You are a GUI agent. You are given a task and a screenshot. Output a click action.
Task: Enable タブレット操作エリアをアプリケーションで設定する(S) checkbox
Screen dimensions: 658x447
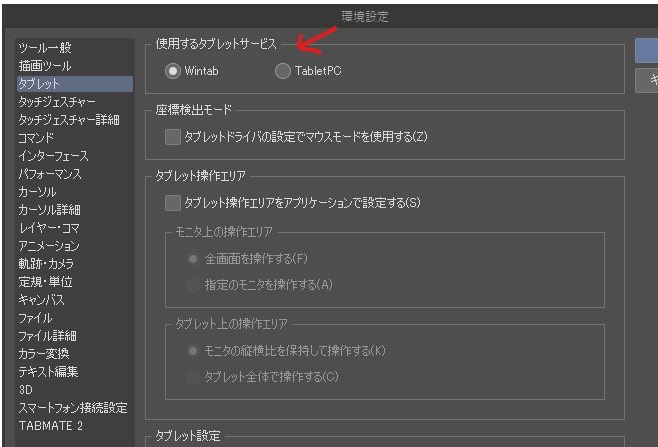coord(172,203)
